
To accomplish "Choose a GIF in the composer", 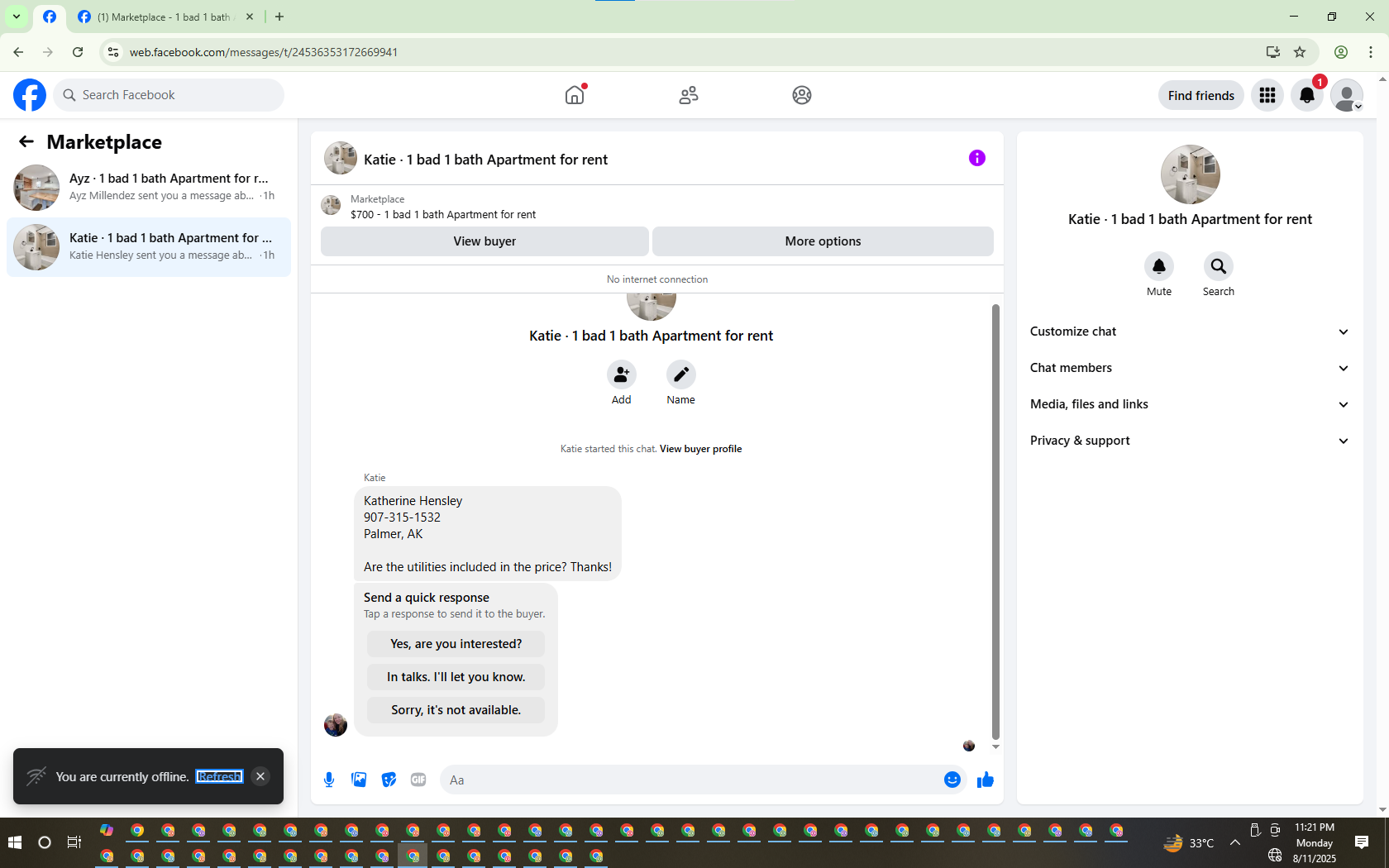I will 418,780.
